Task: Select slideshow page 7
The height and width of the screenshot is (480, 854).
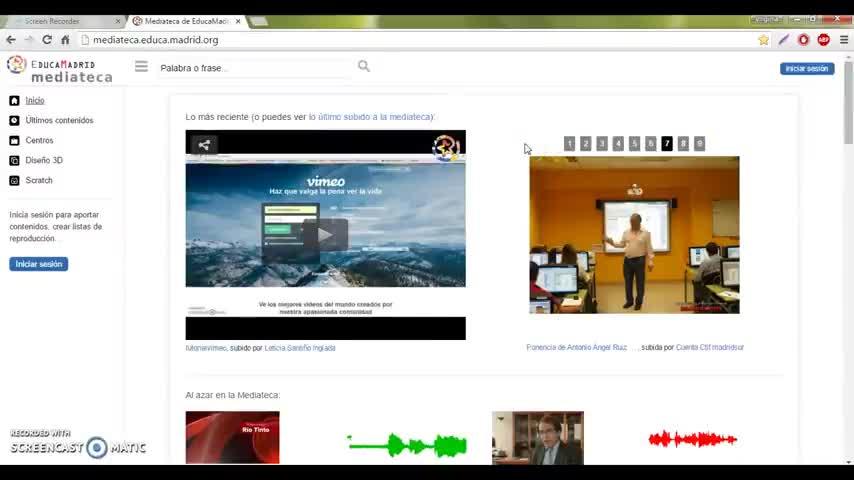Action: coord(667,144)
